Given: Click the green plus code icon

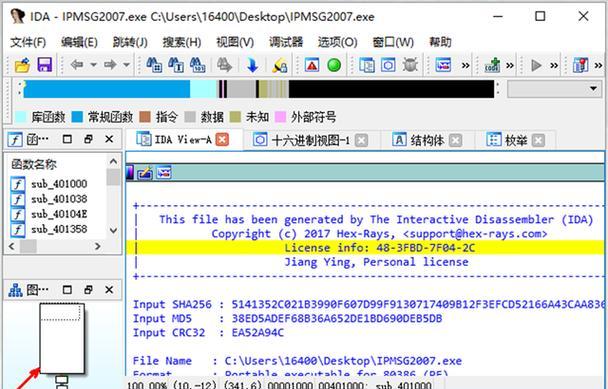Looking at the screenshot, I should 492,65.
